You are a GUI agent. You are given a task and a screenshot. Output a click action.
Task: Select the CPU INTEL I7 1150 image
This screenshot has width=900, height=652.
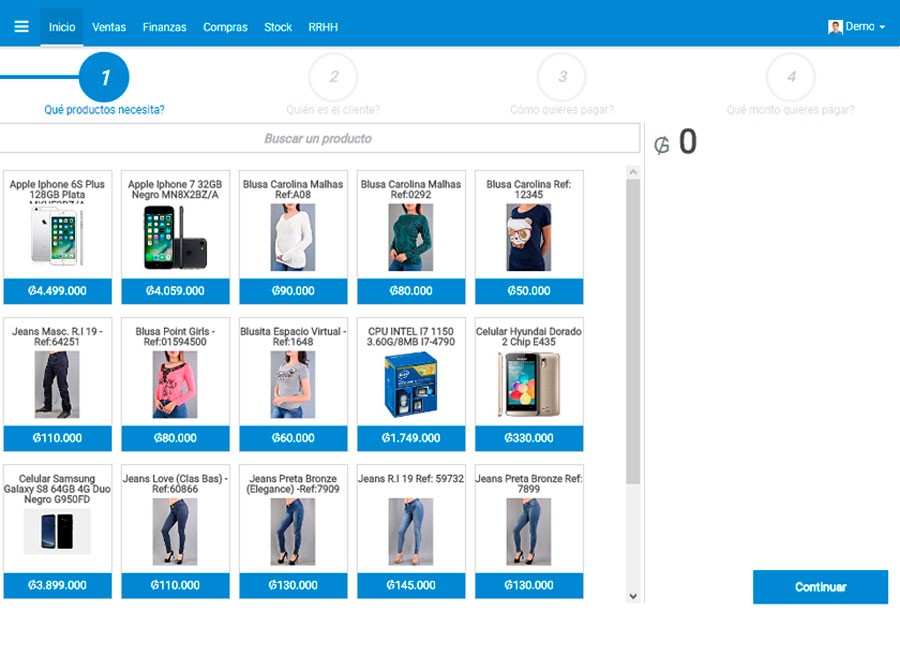(x=411, y=385)
